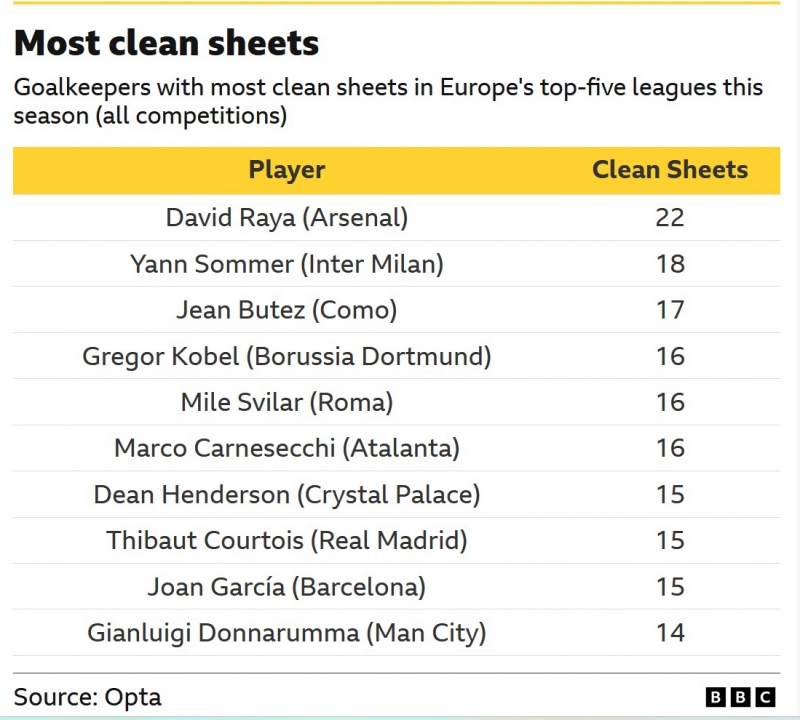
Task: Click the Jean Butez (Como) entry
Action: 287,310
